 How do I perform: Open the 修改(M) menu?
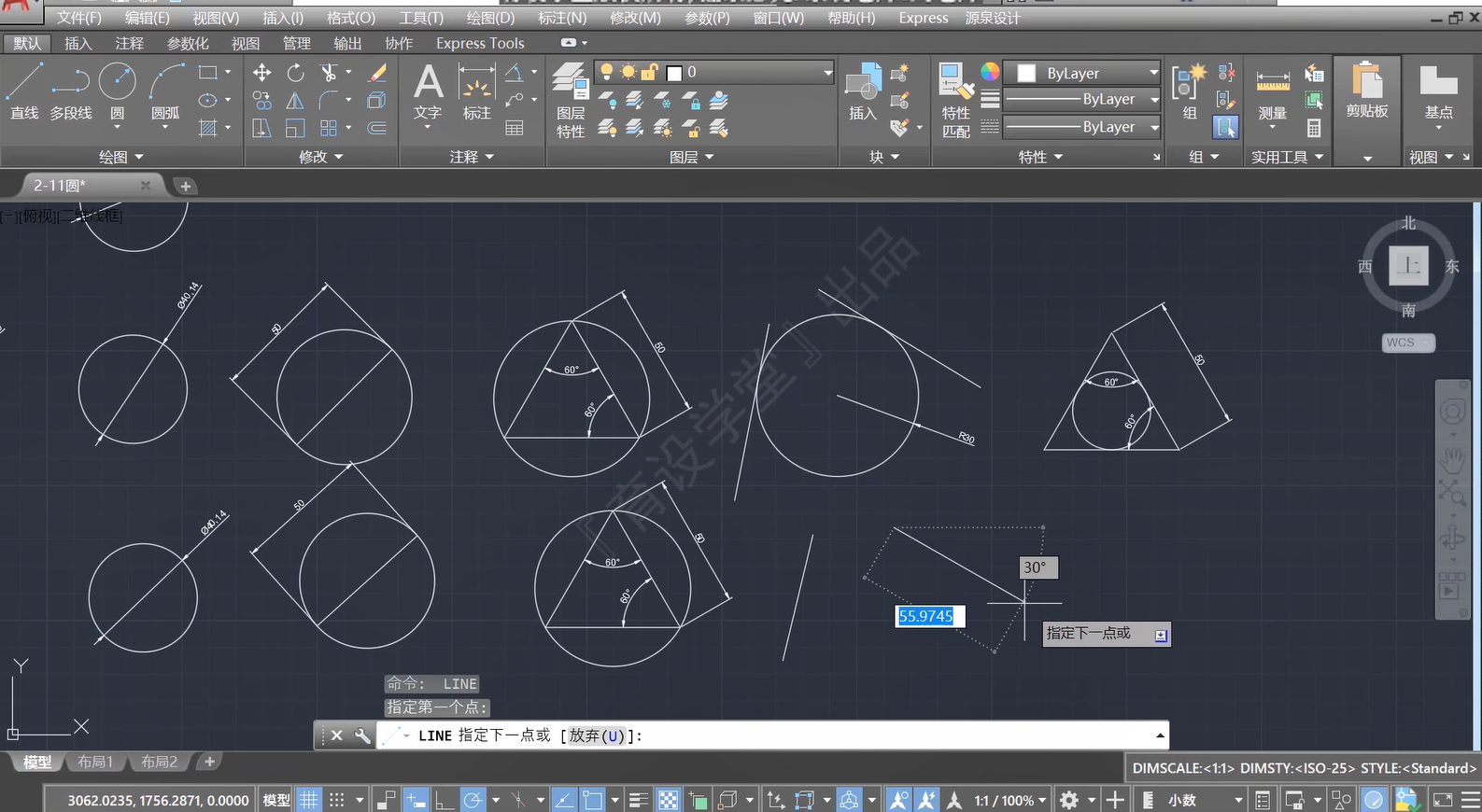point(635,18)
